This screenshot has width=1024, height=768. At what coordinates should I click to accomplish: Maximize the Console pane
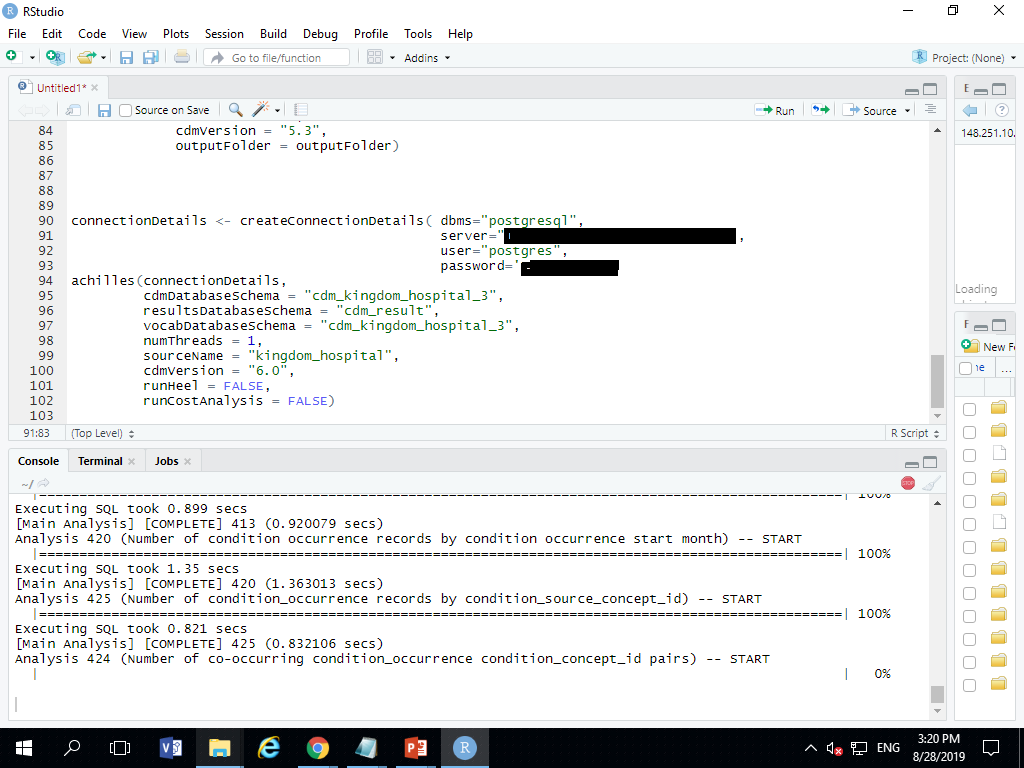tap(930, 462)
